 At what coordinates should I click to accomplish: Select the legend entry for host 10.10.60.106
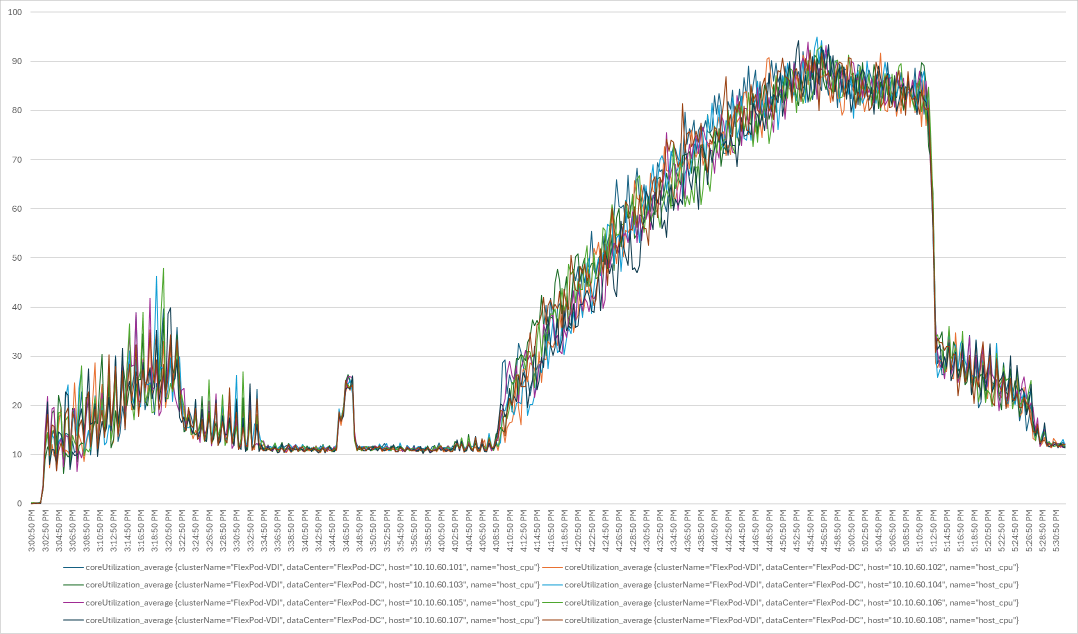tap(782, 603)
